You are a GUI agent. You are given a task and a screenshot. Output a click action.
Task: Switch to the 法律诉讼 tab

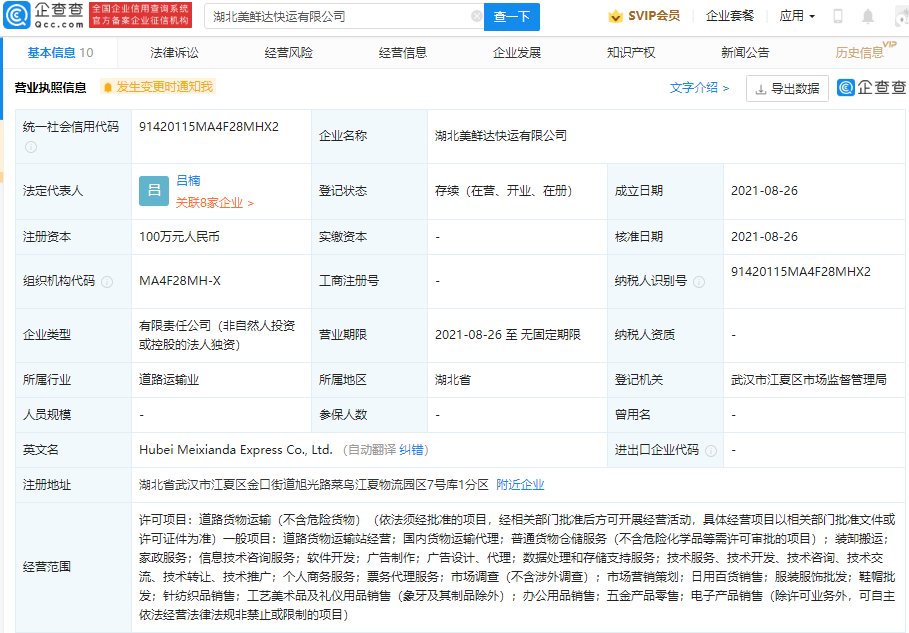point(174,53)
